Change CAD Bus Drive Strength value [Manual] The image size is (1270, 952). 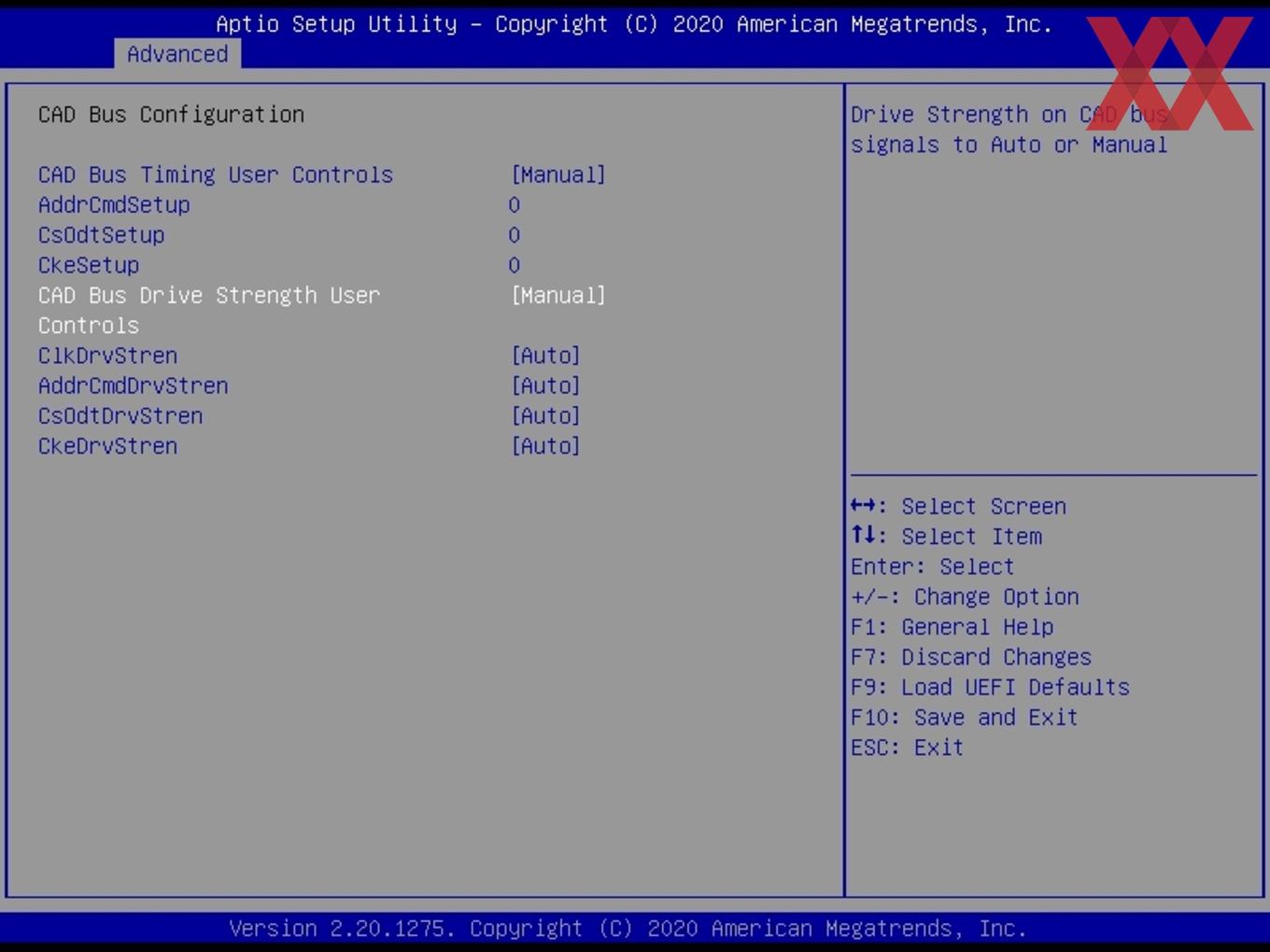click(558, 295)
